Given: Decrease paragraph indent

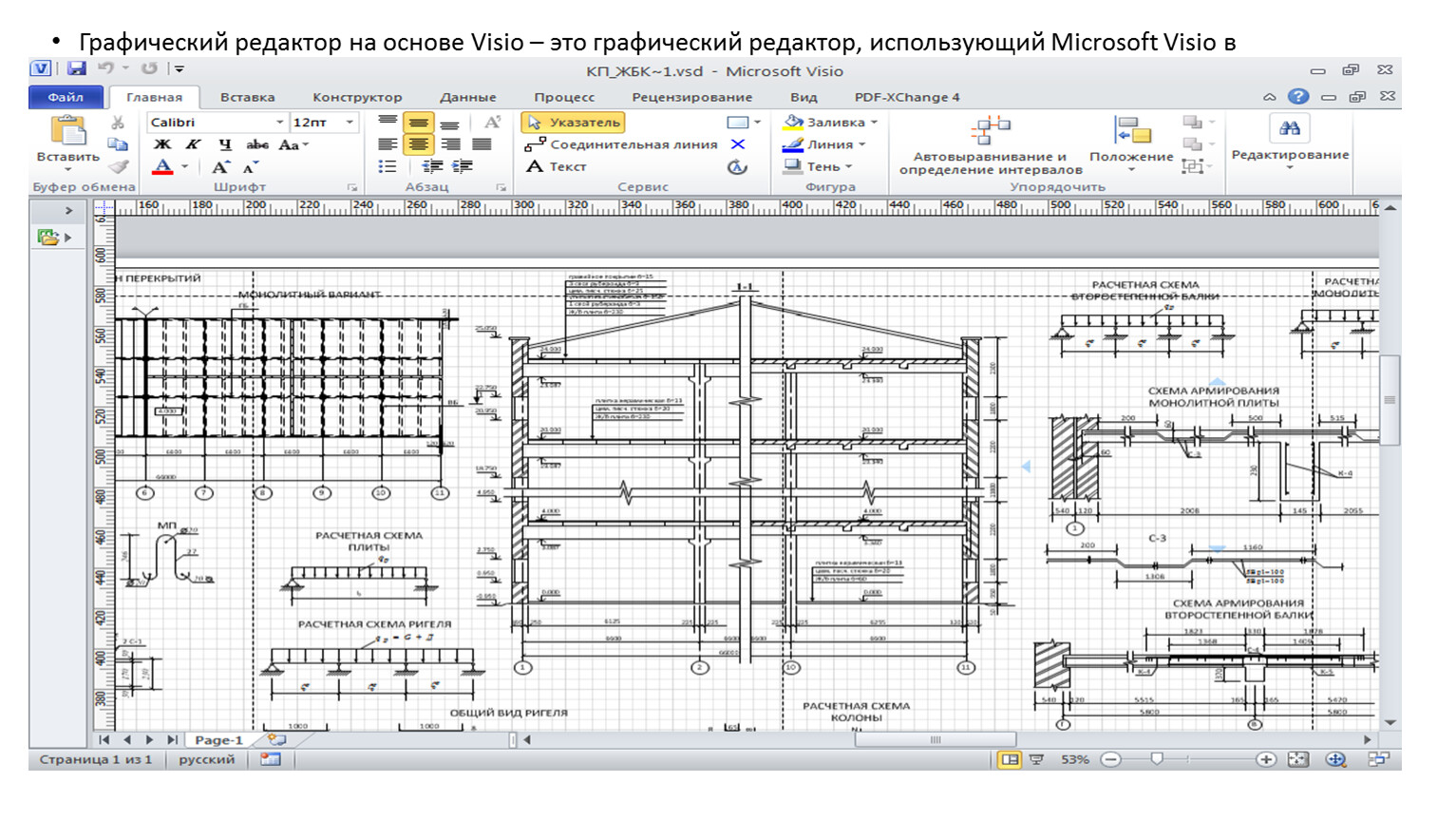Looking at the screenshot, I should 432,166.
